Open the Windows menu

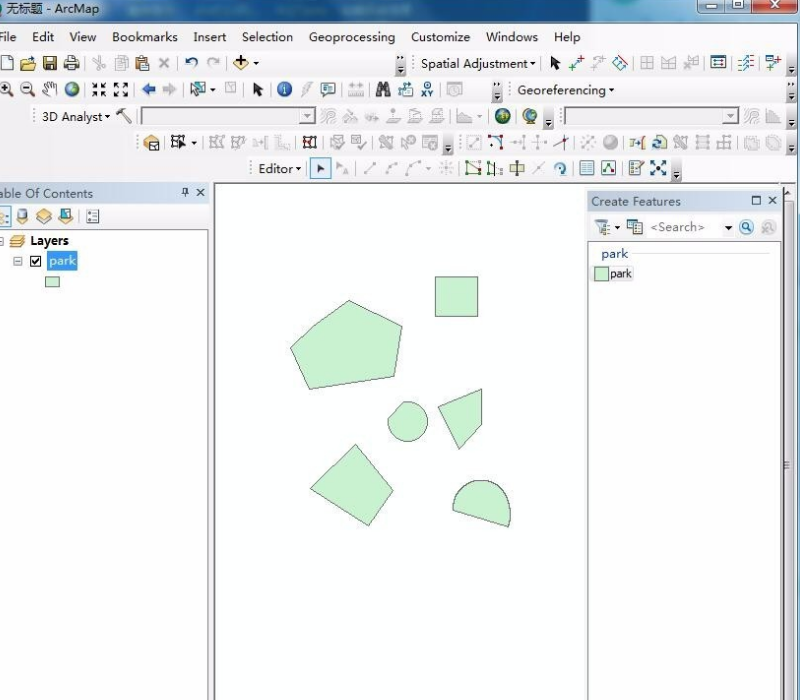tap(512, 37)
